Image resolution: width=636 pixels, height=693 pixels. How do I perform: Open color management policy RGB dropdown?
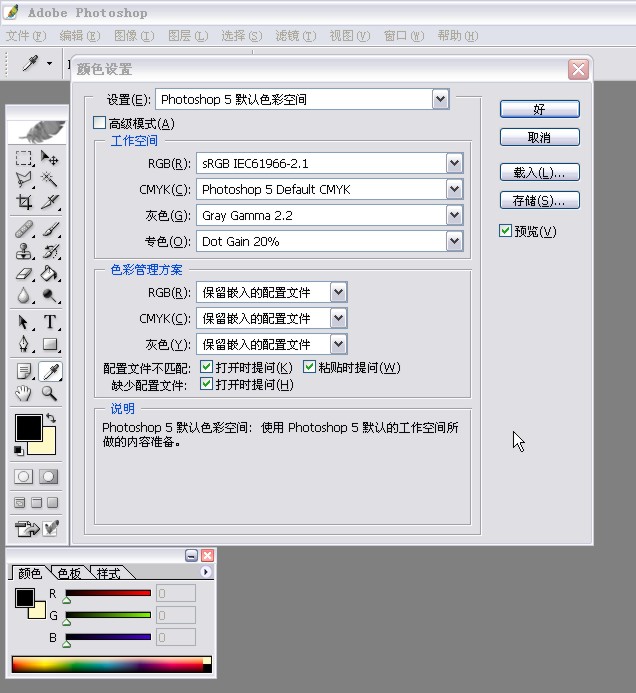(339, 292)
